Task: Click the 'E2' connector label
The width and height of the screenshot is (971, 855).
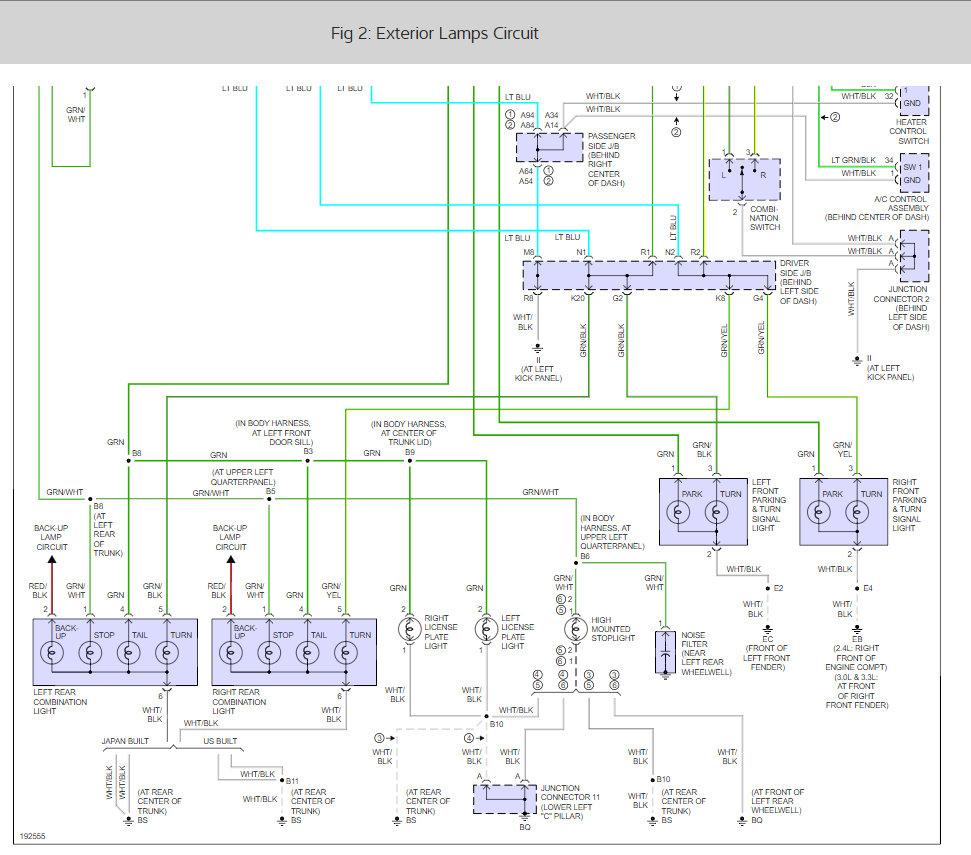Action: 778,588
